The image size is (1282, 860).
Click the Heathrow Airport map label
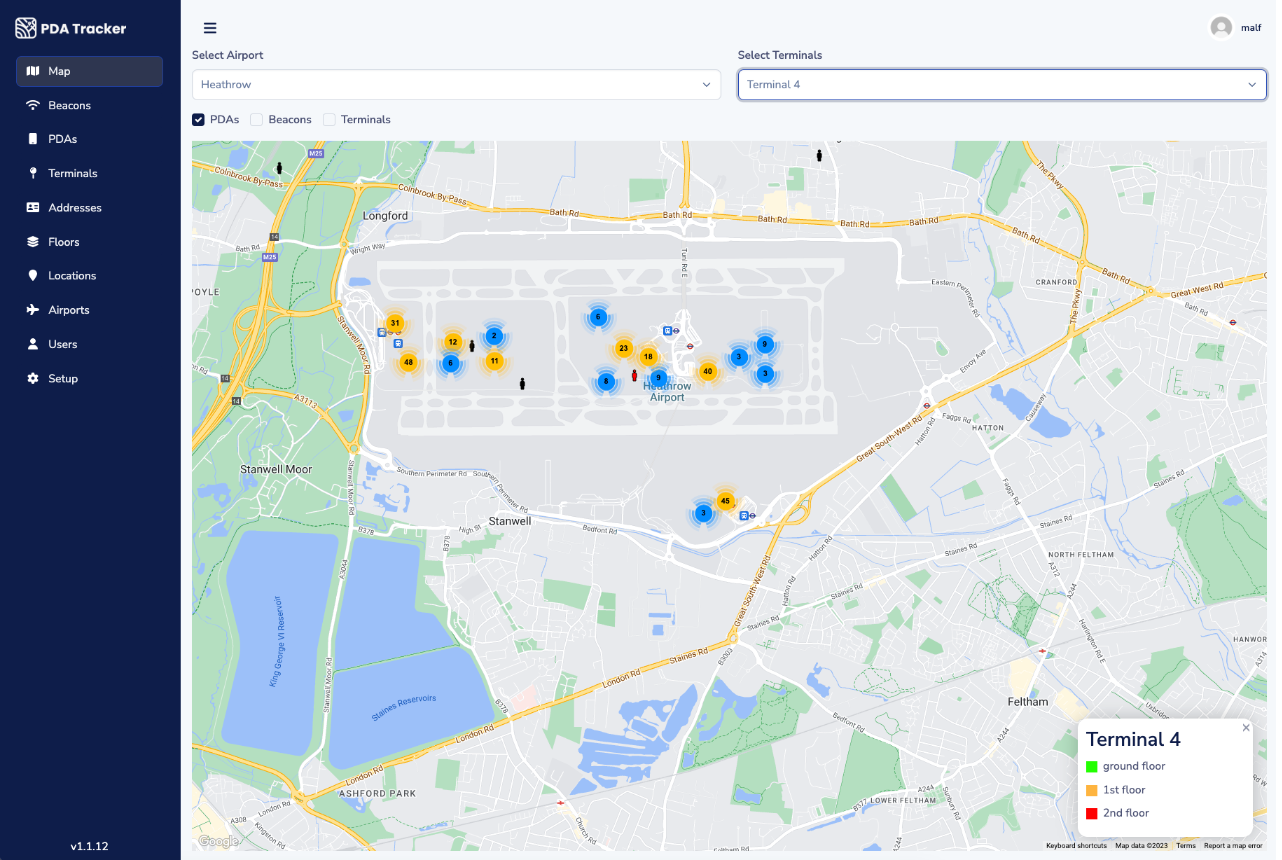click(667, 392)
